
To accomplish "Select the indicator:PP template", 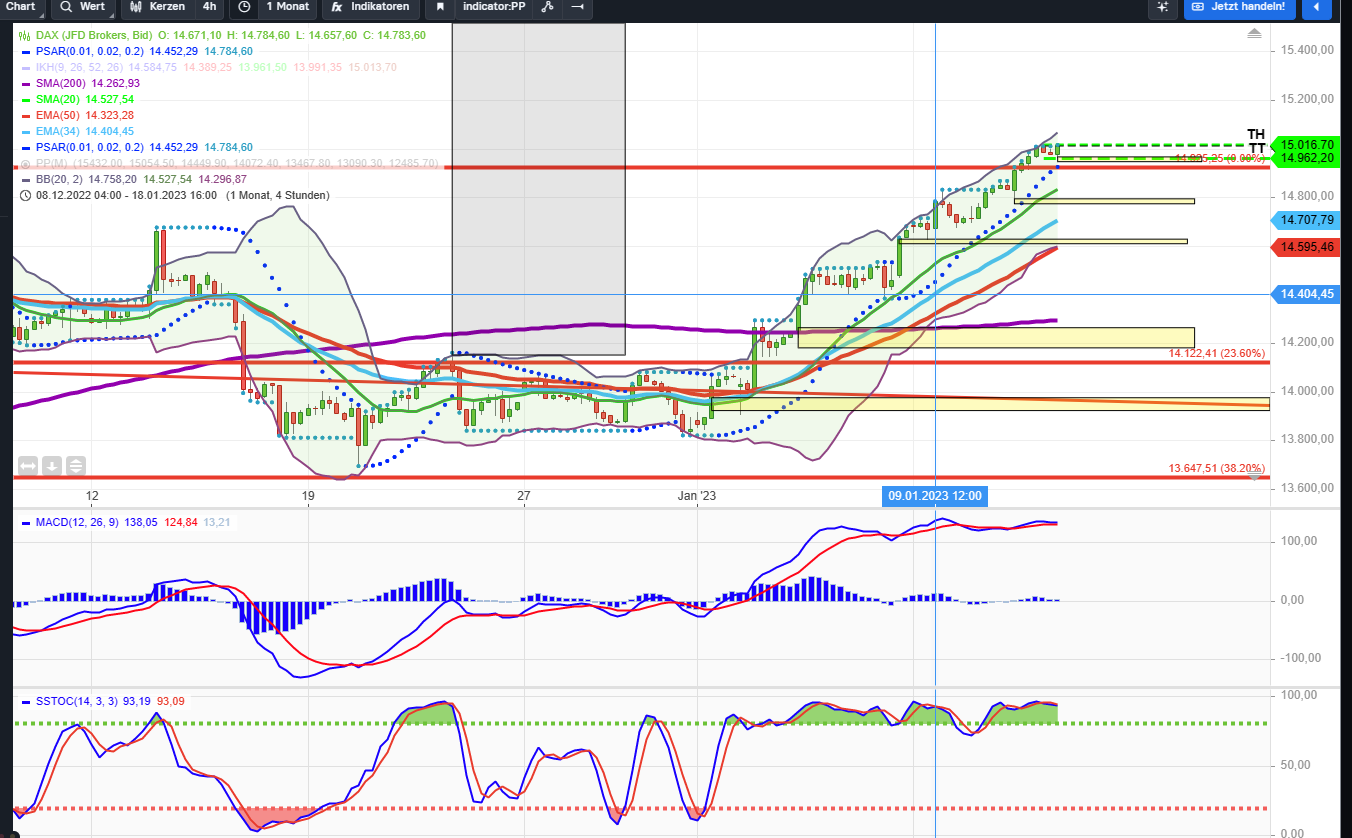I will tap(493, 7).
